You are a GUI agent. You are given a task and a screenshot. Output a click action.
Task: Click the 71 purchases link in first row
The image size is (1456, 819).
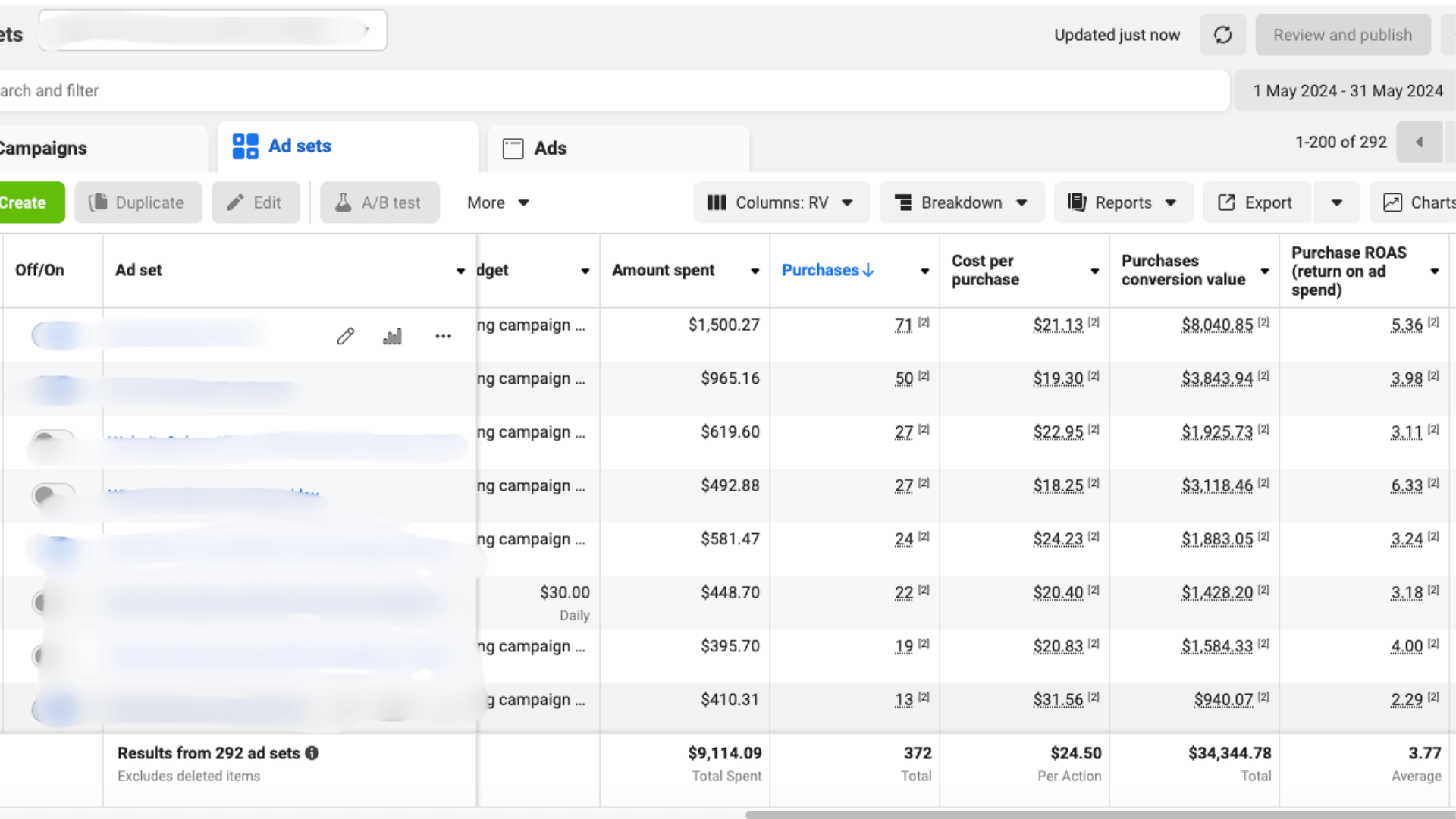click(x=903, y=325)
